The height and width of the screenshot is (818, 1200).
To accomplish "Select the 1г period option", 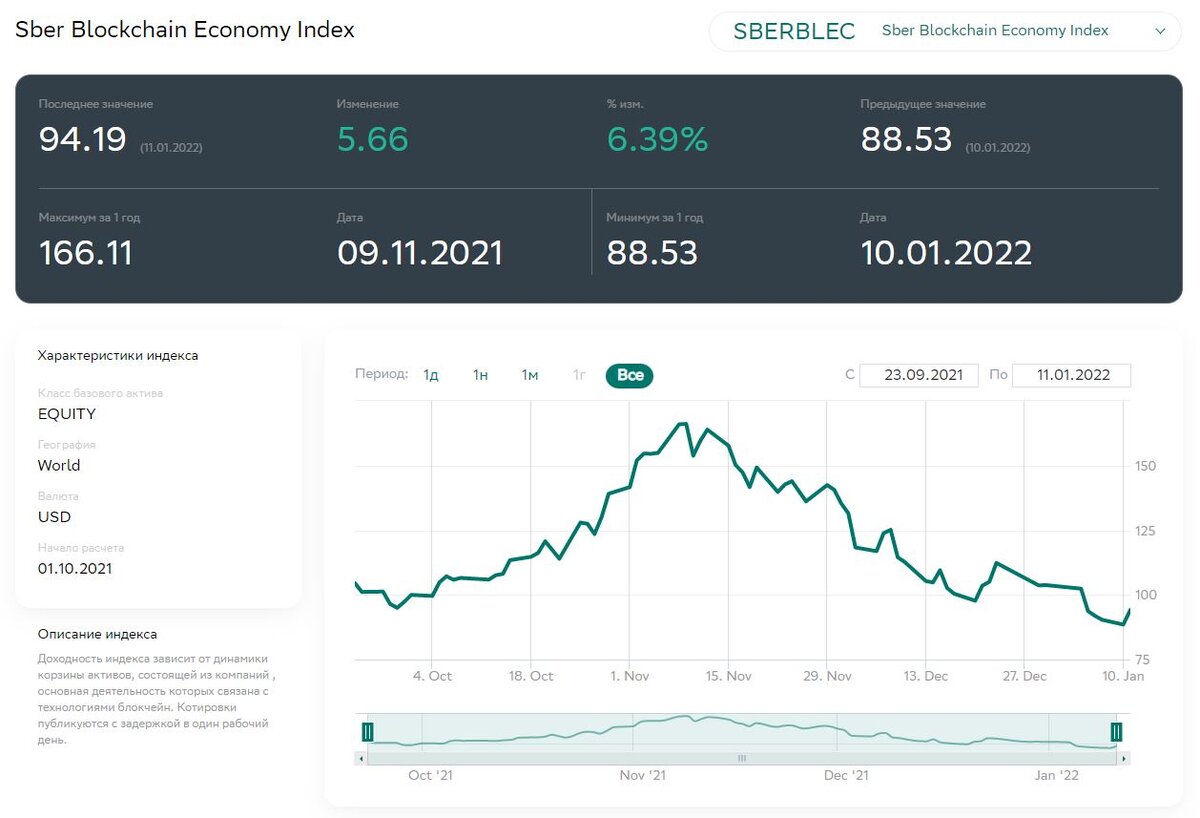I will pyautogui.click(x=579, y=375).
